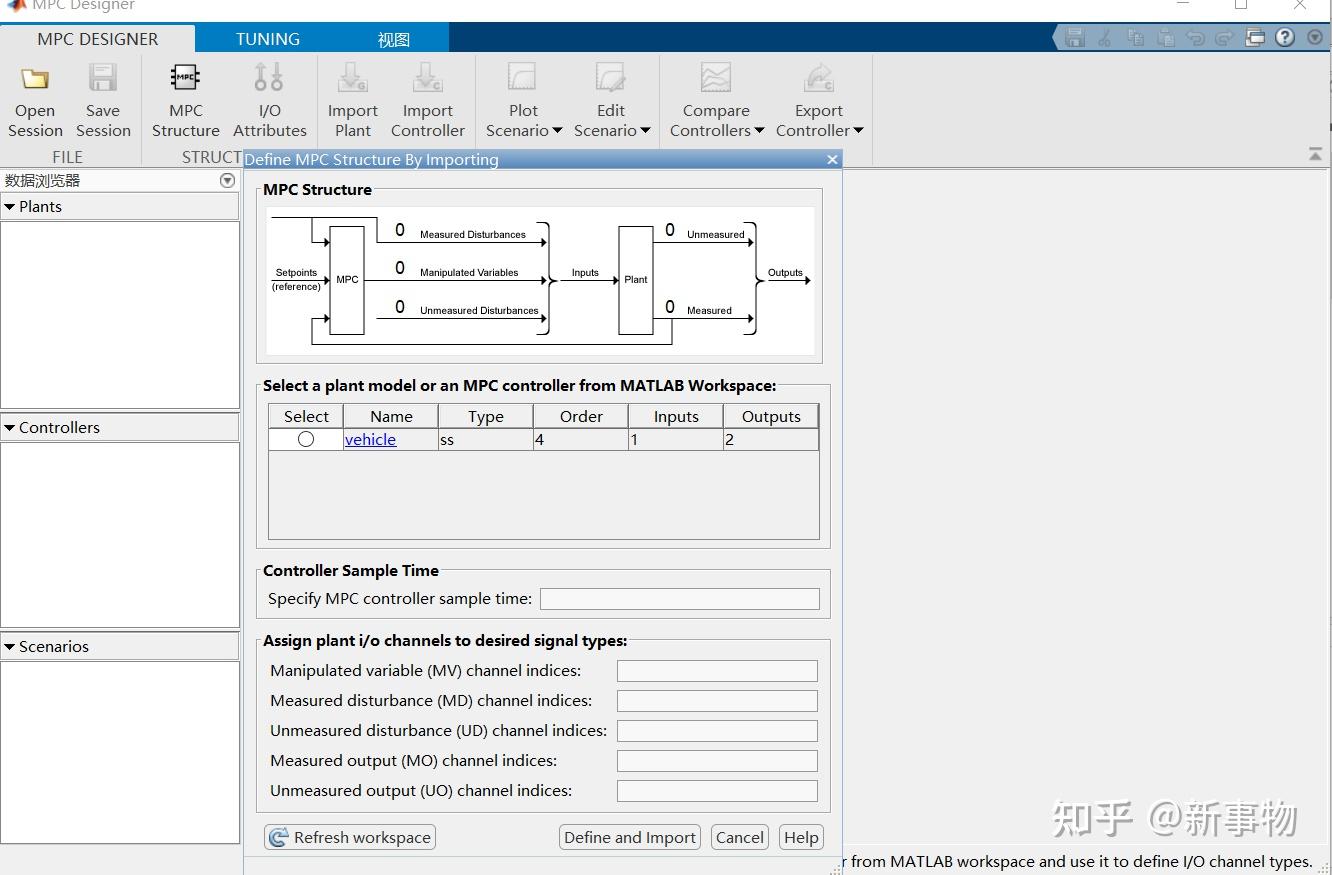Click the Save Session floppy icon
Viewport: 1332px width, 875px height.
coord(102,78)
